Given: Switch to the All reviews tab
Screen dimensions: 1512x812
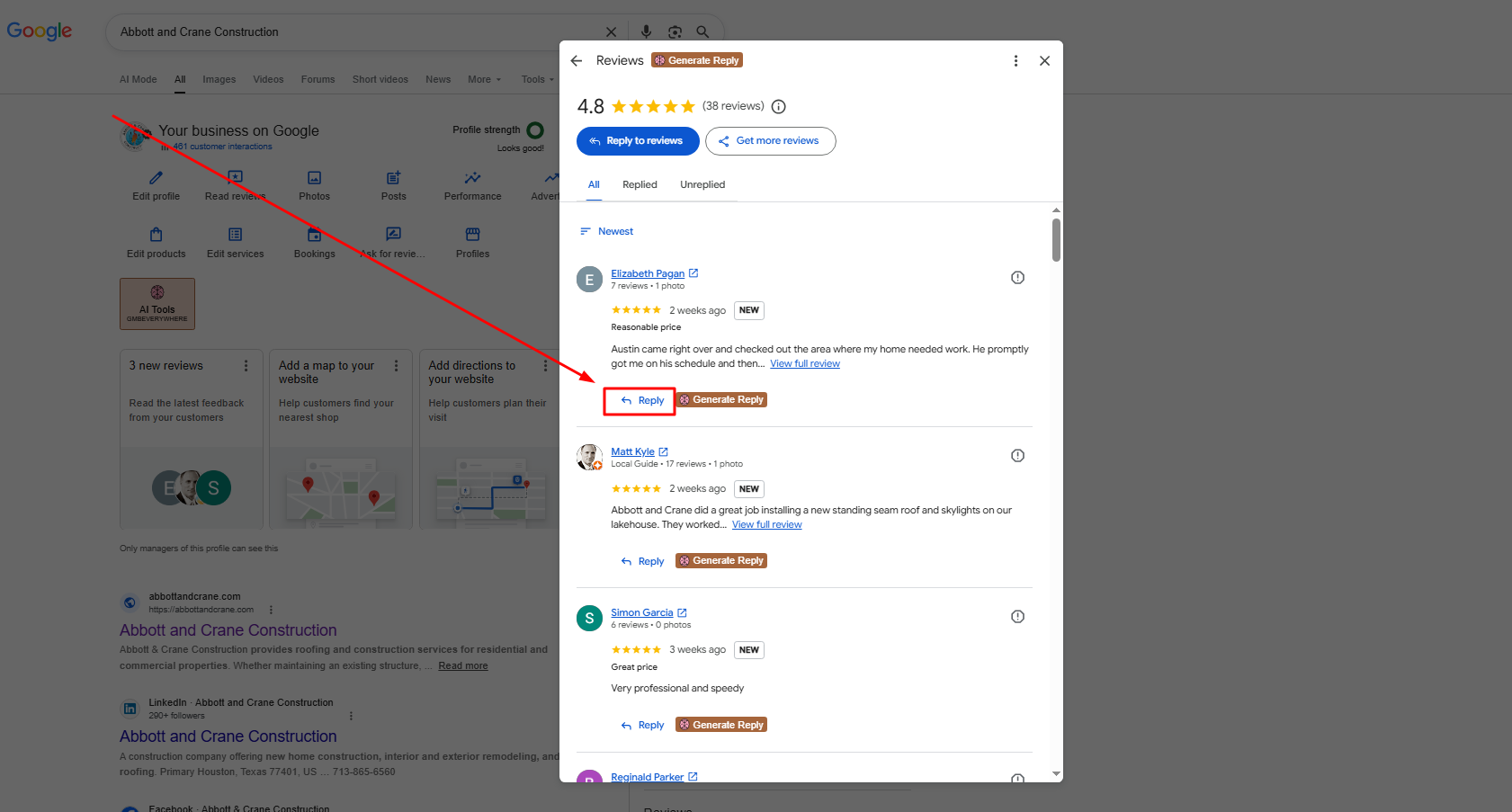Looking at the screenshot, I should tap(594, 184).
